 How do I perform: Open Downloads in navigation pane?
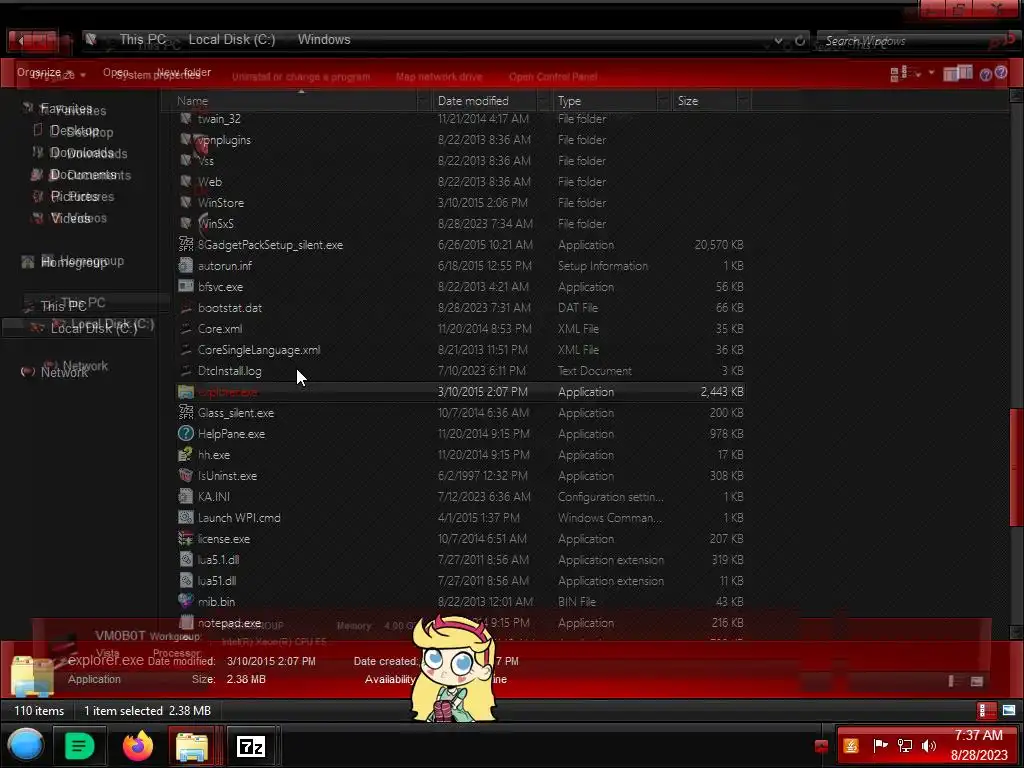point(82,153)
